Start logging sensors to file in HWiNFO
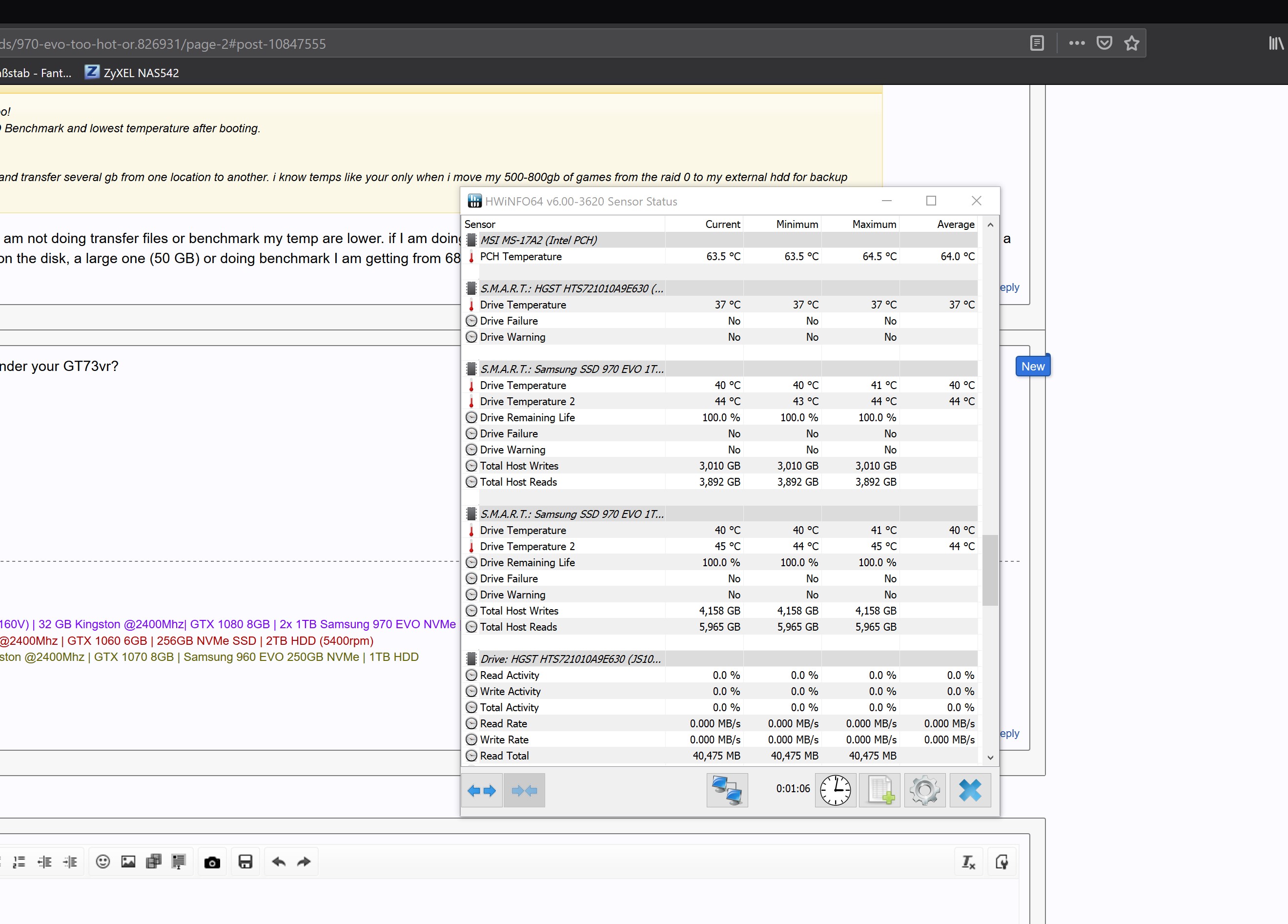This screenshot has width=1288, height=924. (x=879, y=790)
